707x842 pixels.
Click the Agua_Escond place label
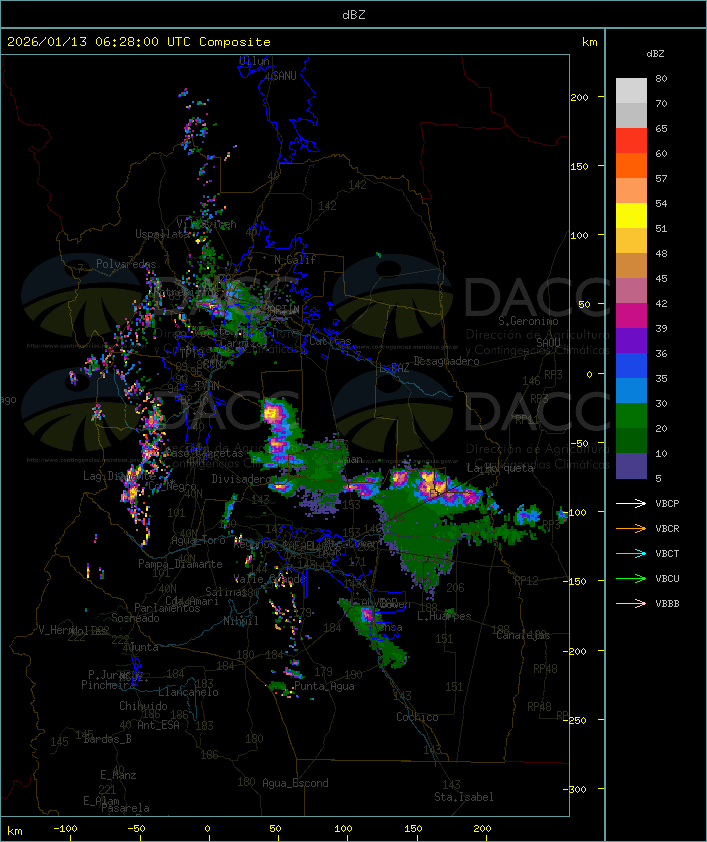(295, 783)
